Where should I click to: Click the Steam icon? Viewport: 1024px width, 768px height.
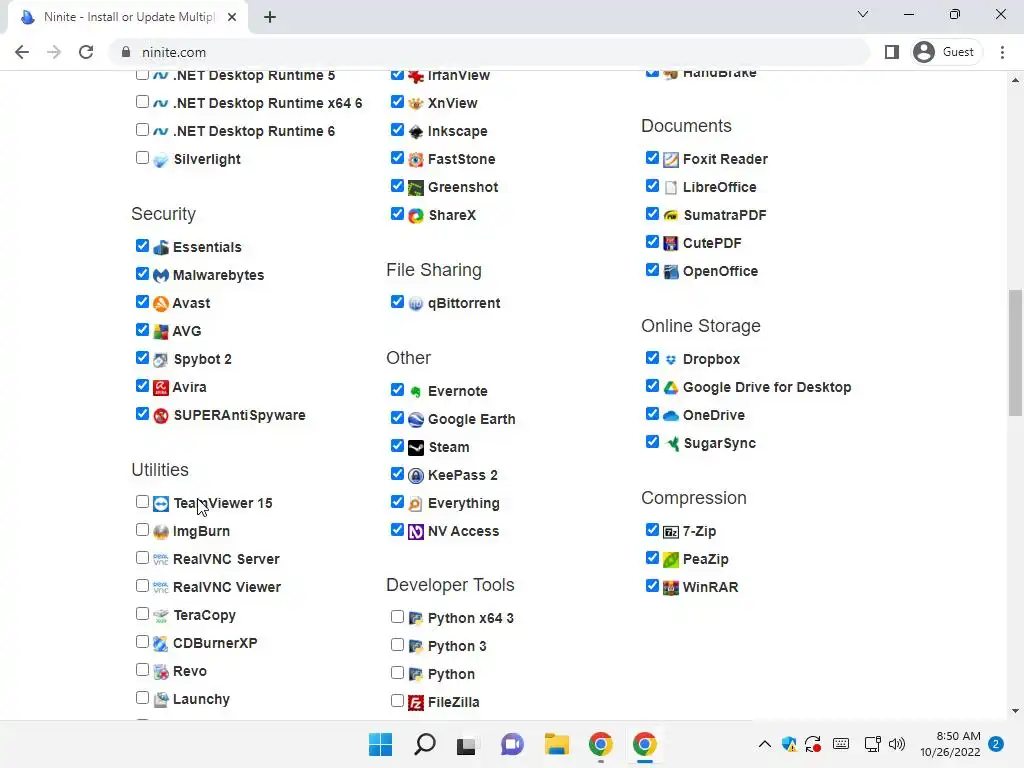tap(416, 447)
